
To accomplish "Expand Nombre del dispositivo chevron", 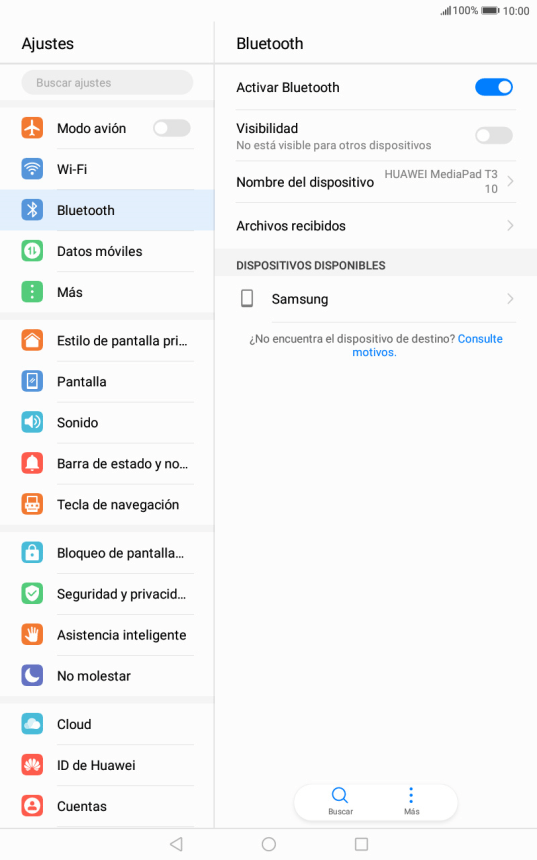I will click(510, 182).
